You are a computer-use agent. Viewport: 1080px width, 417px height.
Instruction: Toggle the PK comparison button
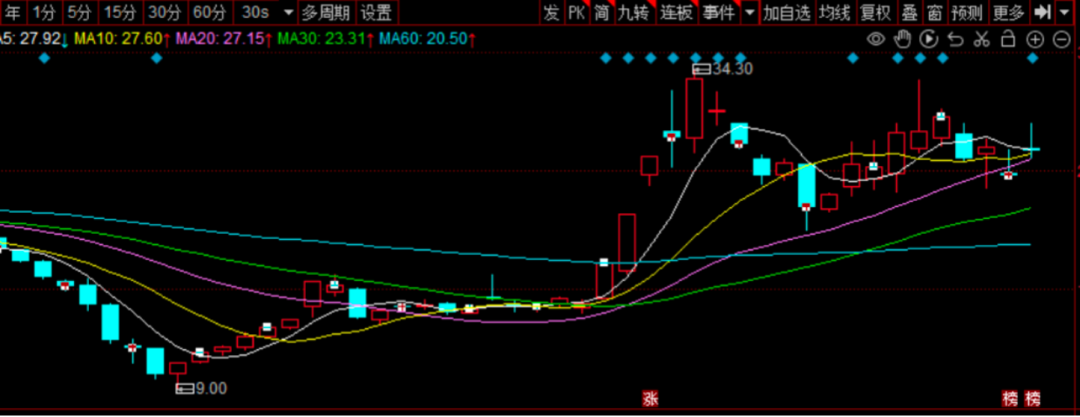point(576,12)
